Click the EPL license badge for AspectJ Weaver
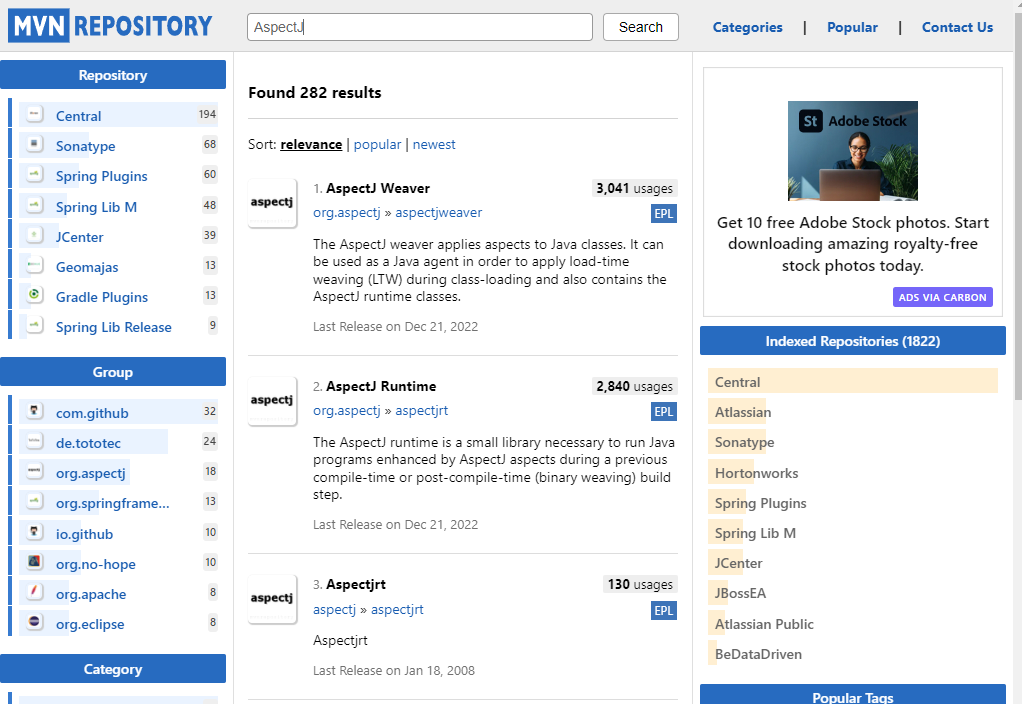This screenshot has height=704, width=1022. coord(664,214)
